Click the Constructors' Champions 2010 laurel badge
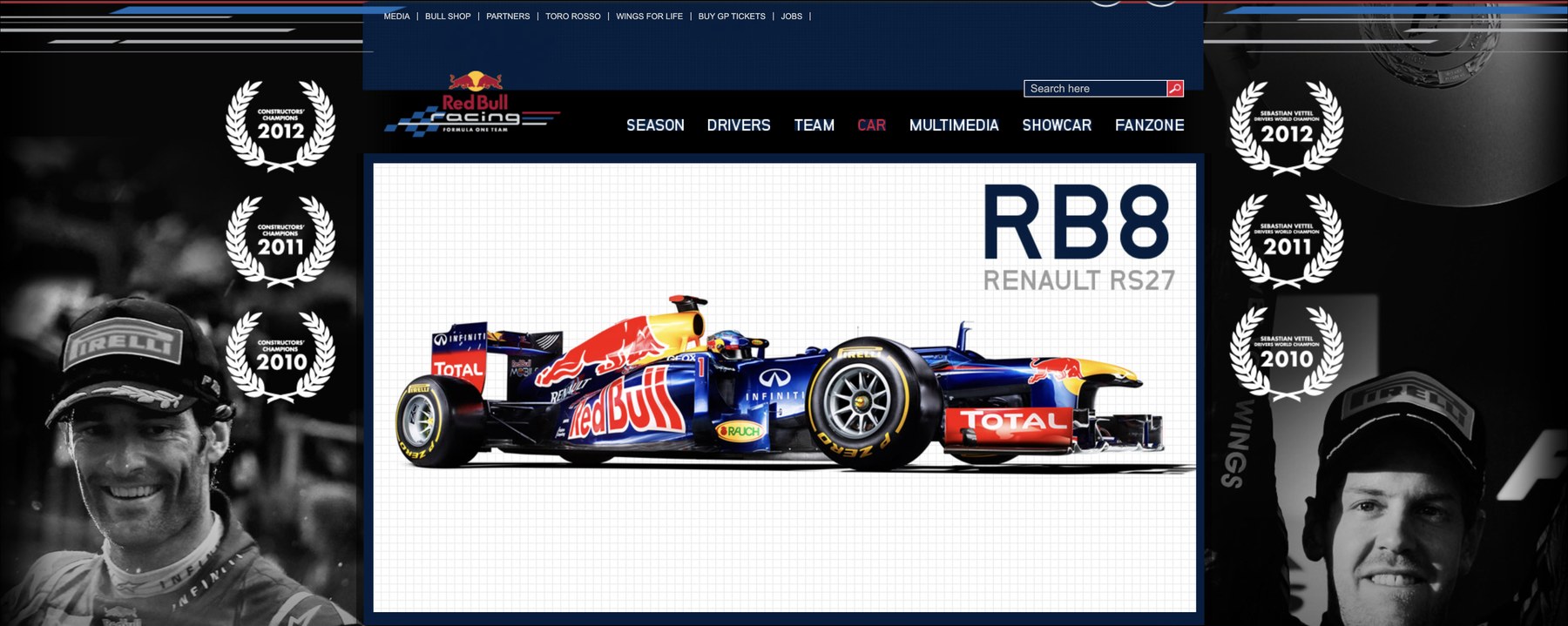 [x=280, y=356]
